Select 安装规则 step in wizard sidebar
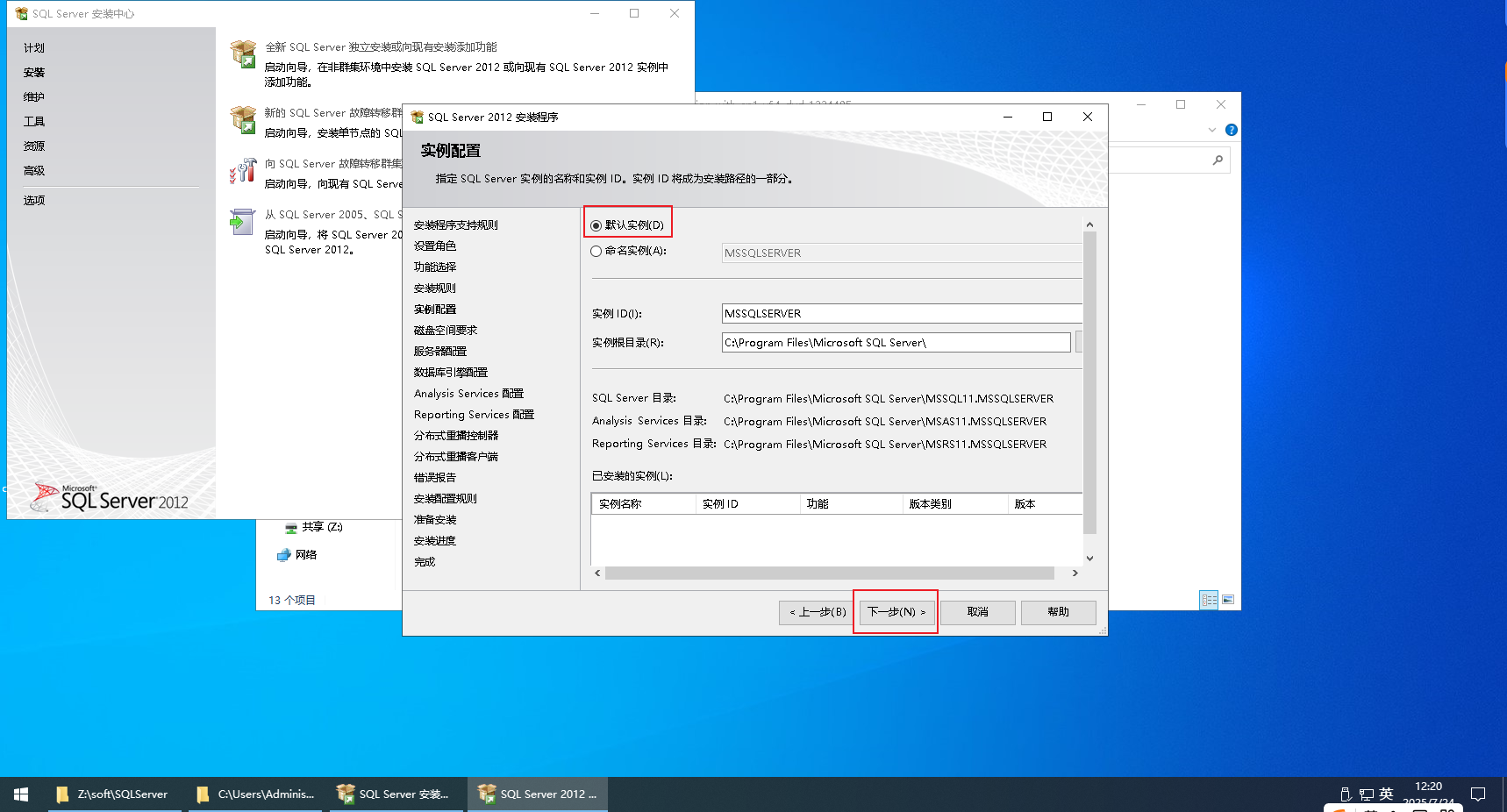 (435, 288)
